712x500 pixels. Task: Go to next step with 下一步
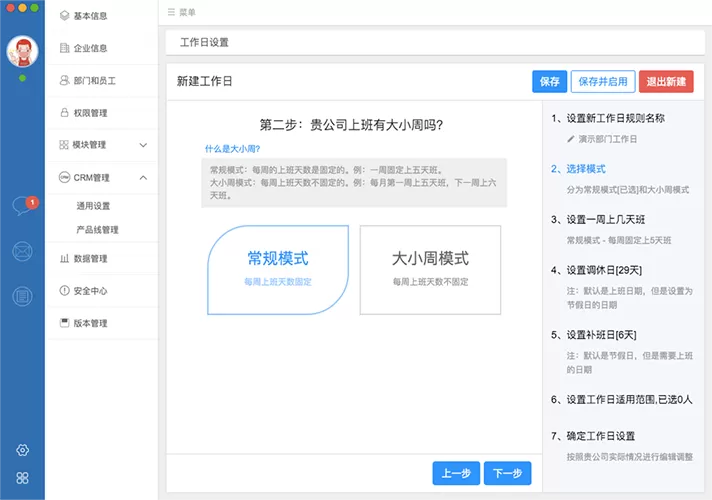point(507,473)
